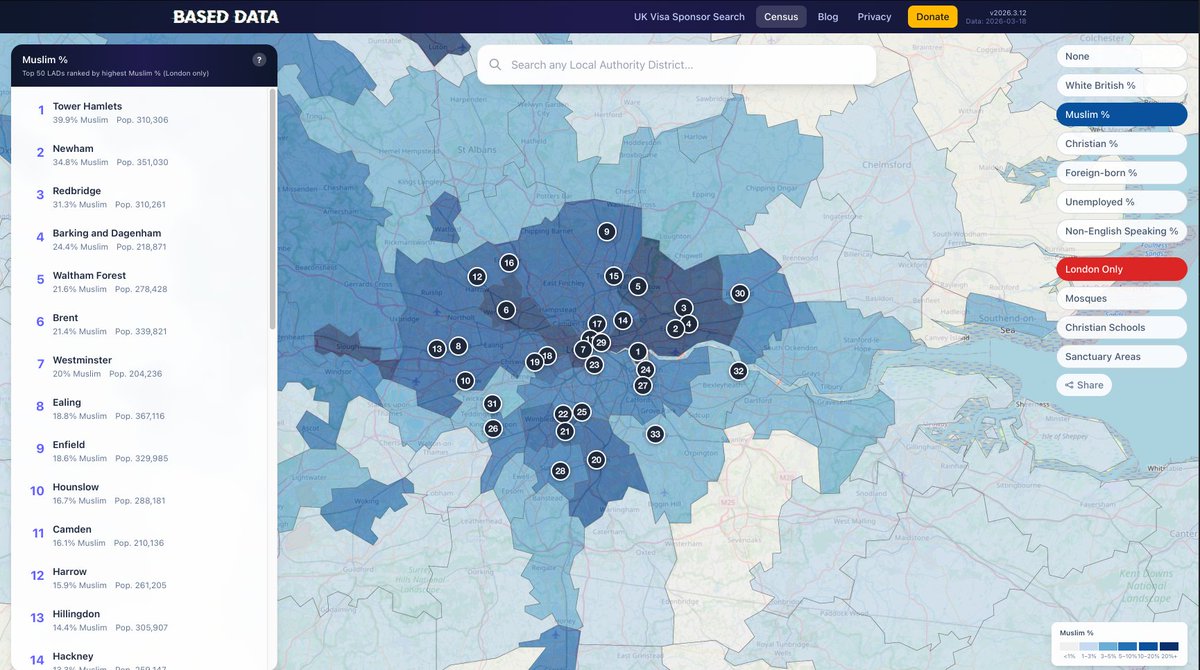The image size is (1200, 670).
Task: Click the 20%+ legend color swatch
Action: (1168, 646)
